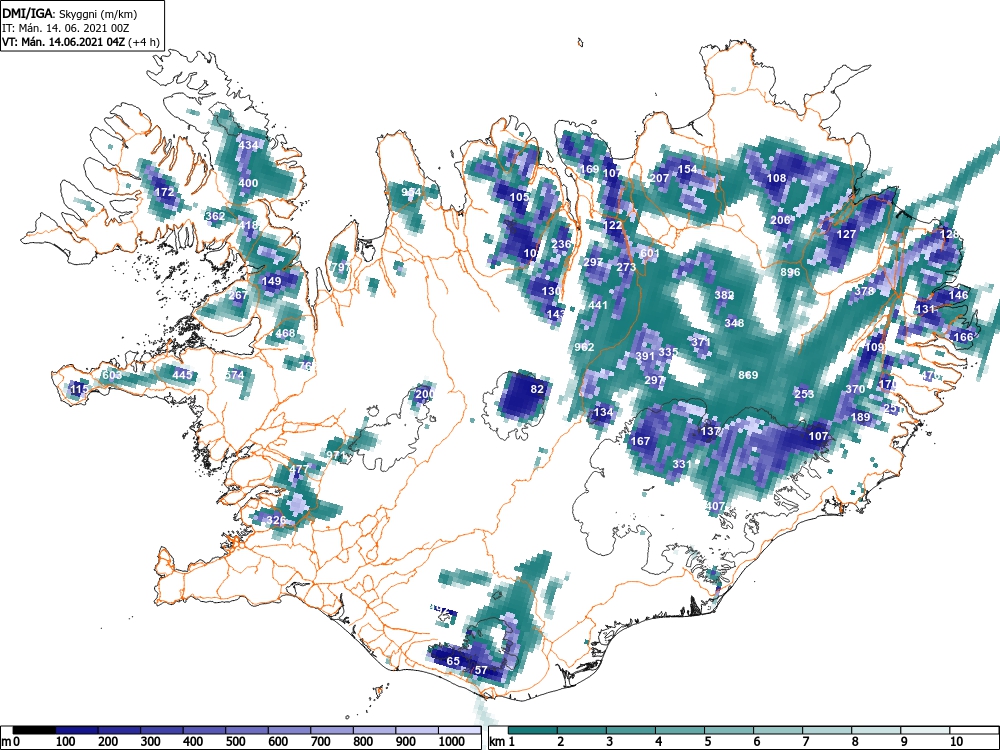Click the visibility value 378 on the map
The image size is (1000, 750).
tap(865, 291)
